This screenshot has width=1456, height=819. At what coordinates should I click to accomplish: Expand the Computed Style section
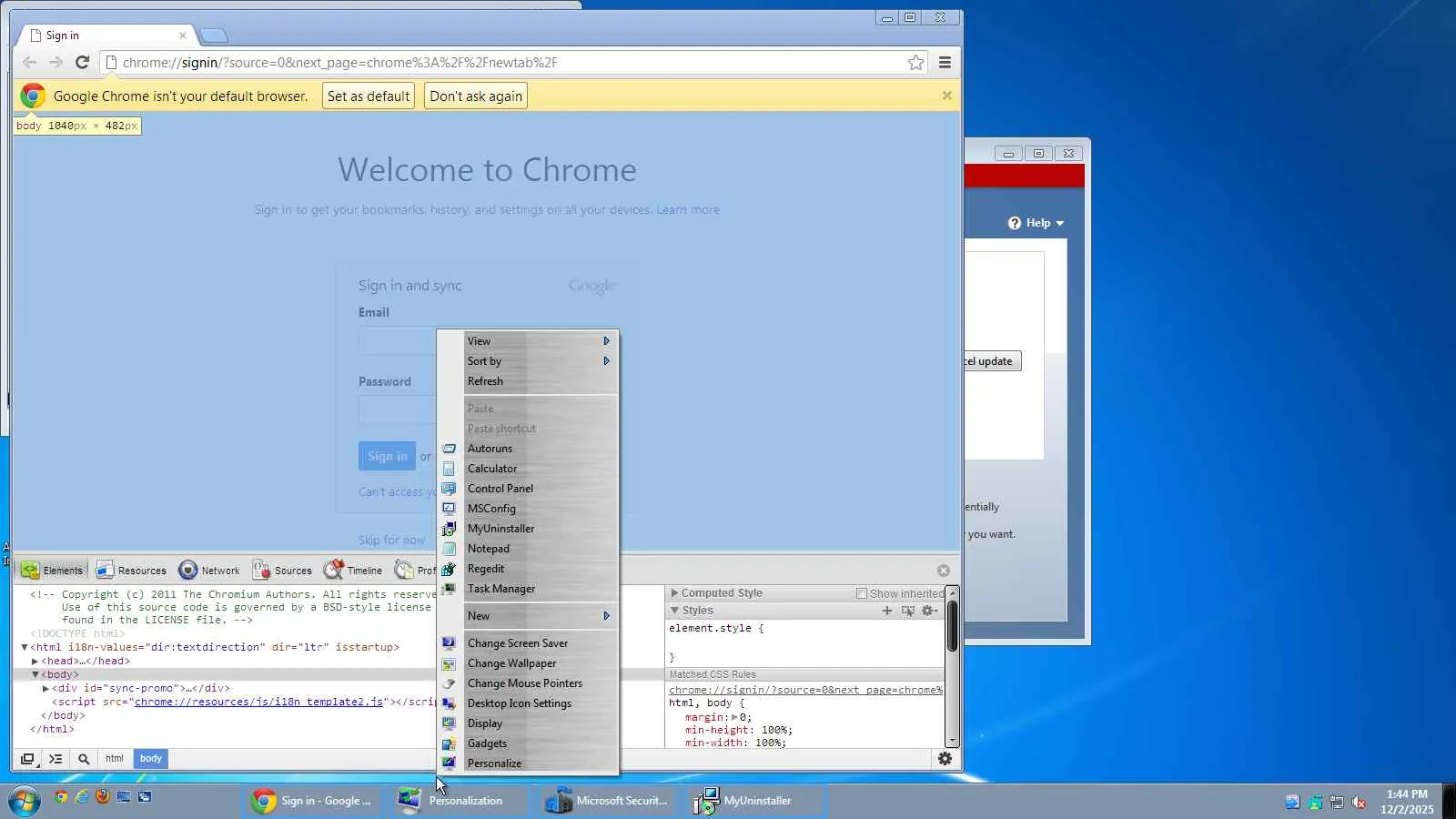point(674,593)
